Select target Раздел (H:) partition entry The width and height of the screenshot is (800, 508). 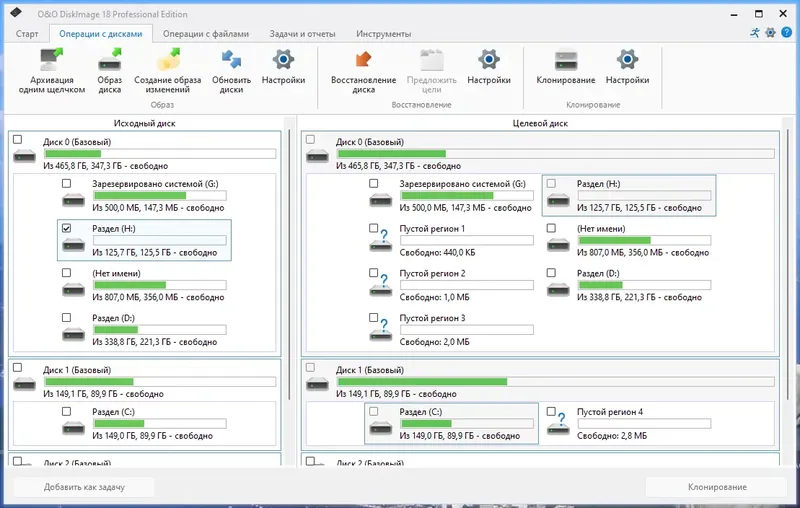pyautogui.click(x=629, y=195)
